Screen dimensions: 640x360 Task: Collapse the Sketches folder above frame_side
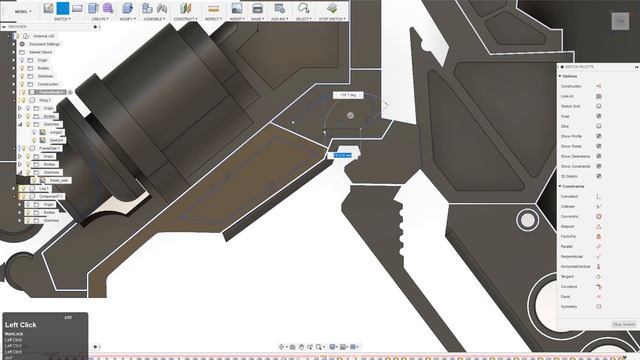tap(20, 172)
